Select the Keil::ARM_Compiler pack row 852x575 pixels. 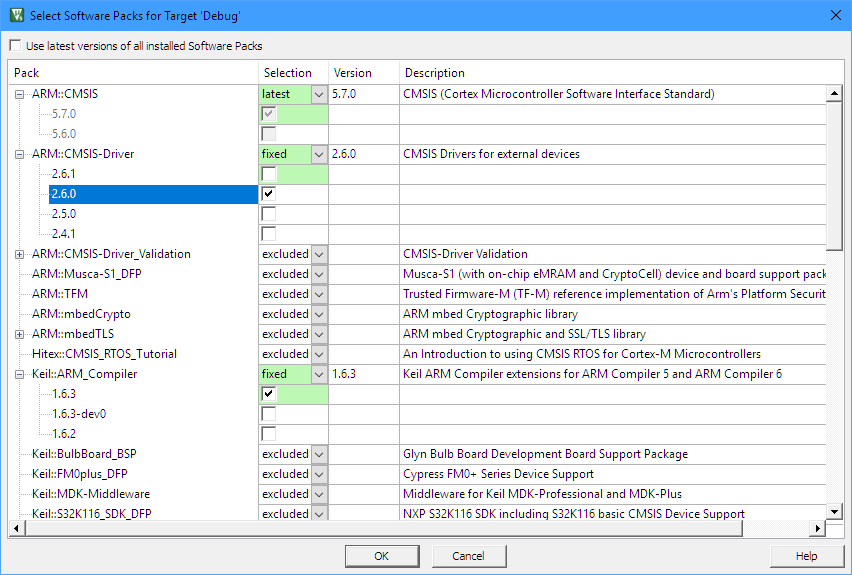click(x=84, y=374)
